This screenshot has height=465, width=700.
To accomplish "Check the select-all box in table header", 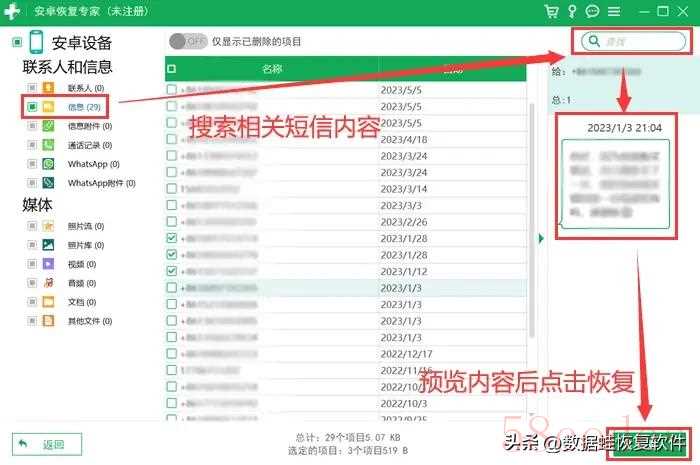I will coord(171,69).
